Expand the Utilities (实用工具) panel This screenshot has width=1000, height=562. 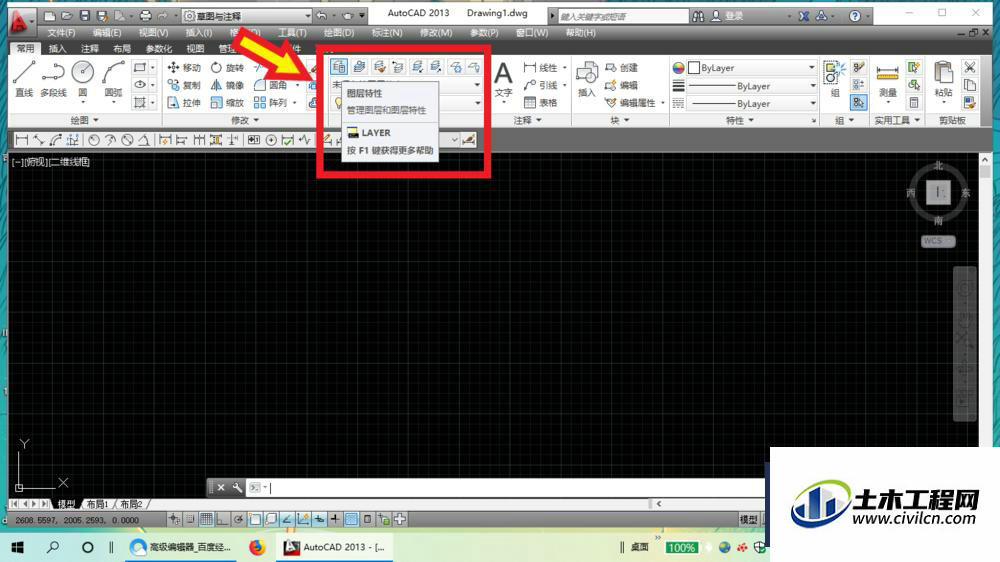(x=897, y=120)
